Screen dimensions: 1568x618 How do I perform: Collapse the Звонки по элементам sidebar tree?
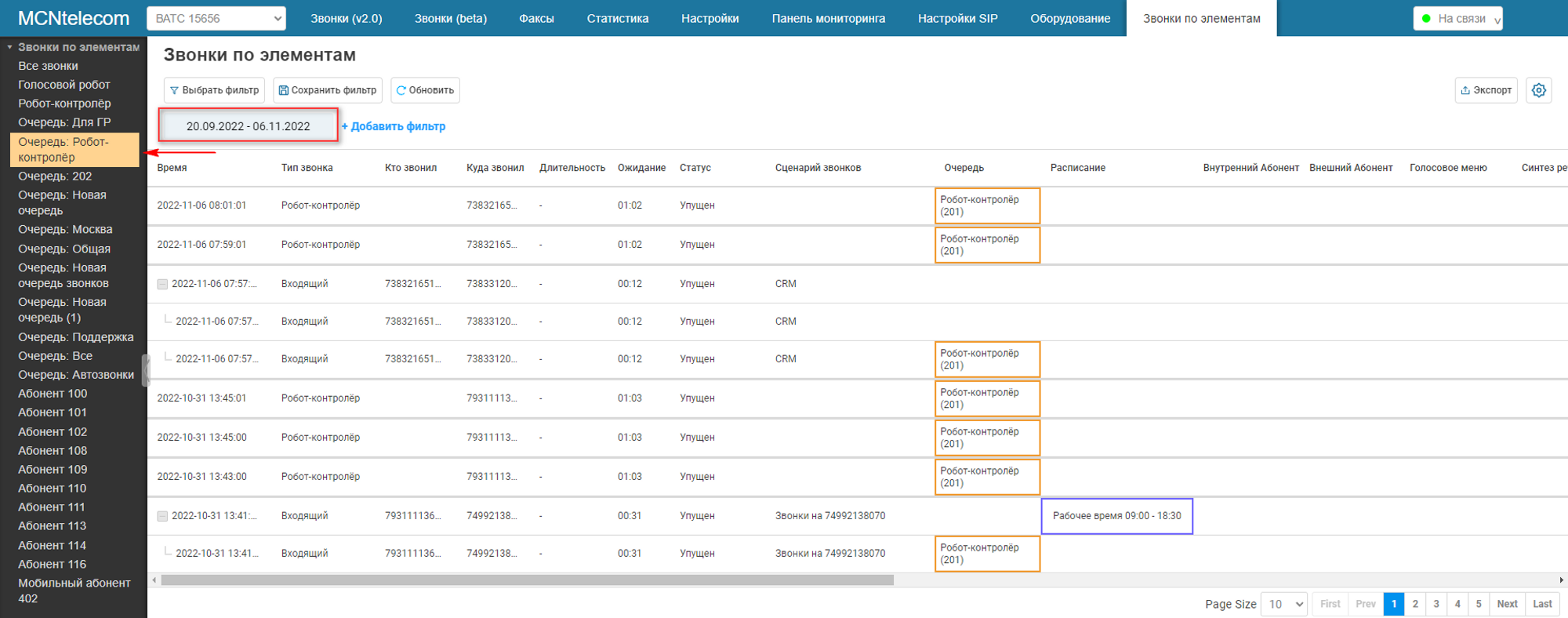(9, 47)
